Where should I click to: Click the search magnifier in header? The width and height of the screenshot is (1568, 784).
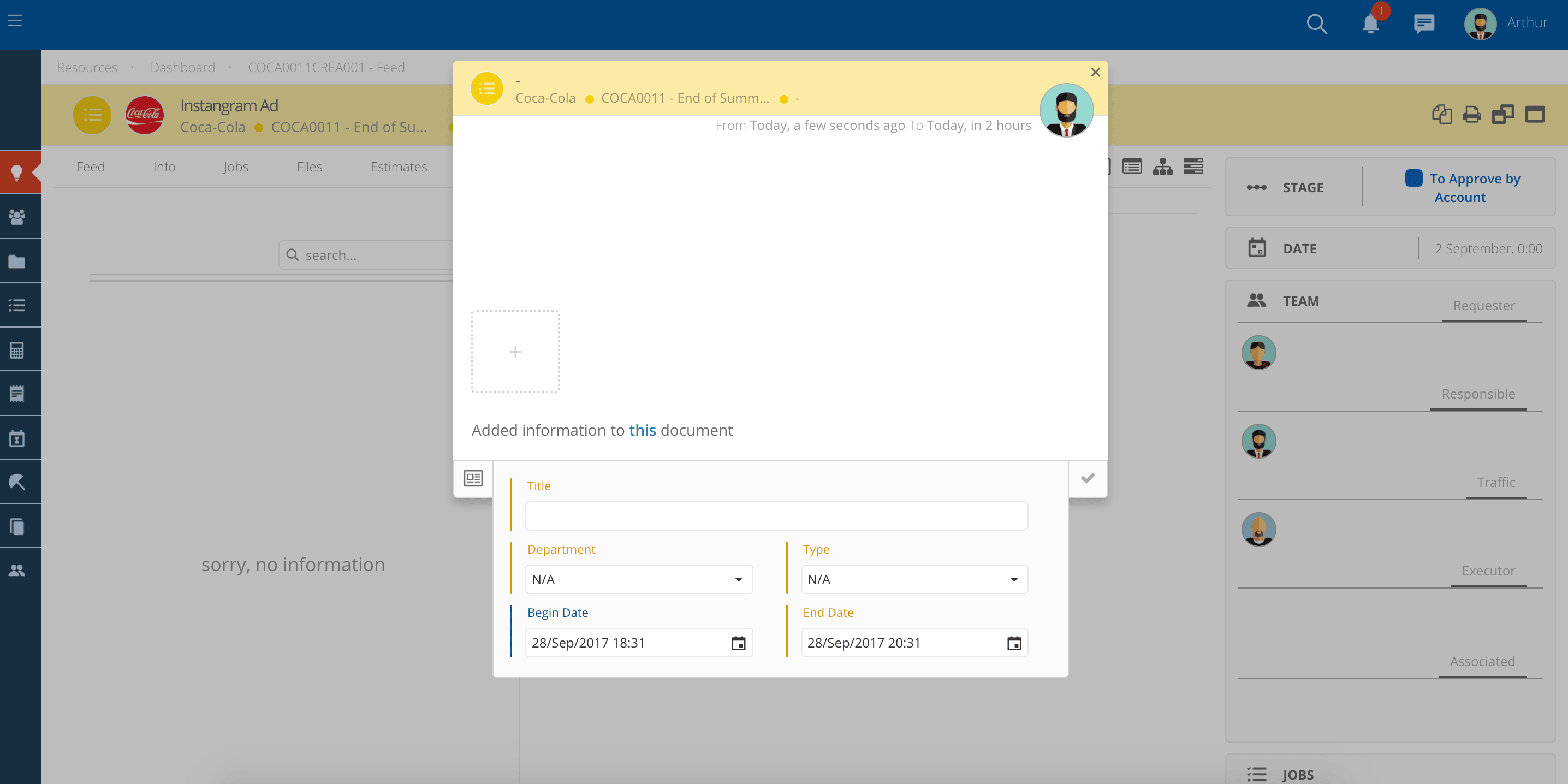[x=1316, y=23]
